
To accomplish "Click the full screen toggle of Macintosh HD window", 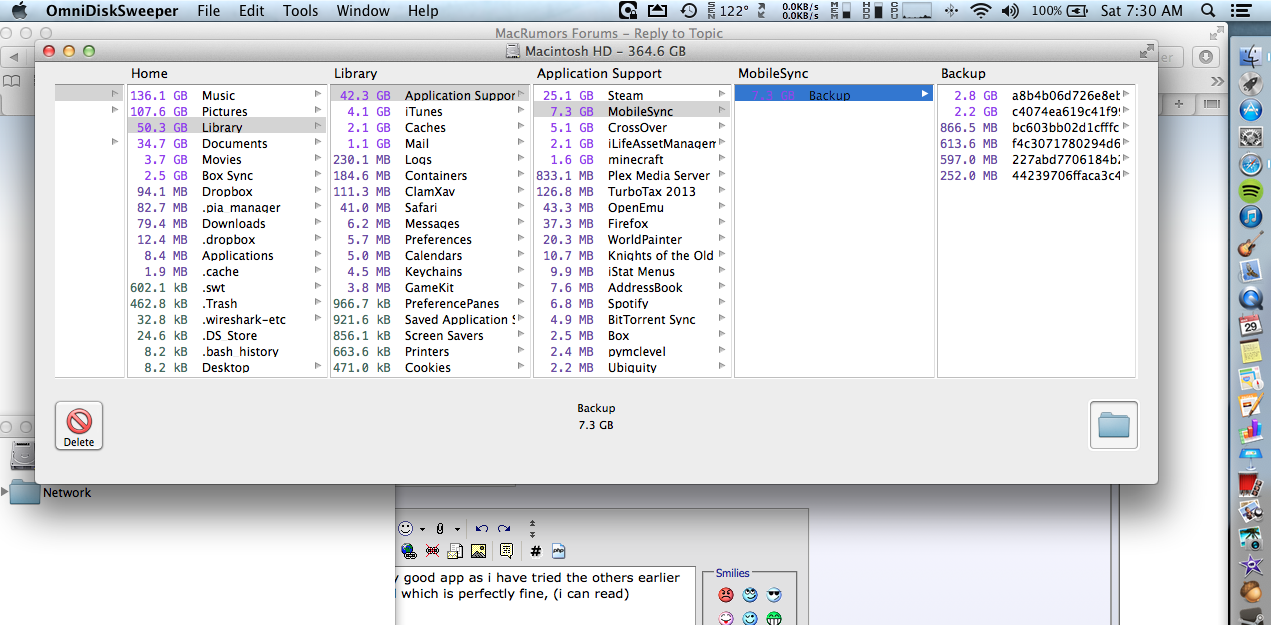I will point(1146,51).
